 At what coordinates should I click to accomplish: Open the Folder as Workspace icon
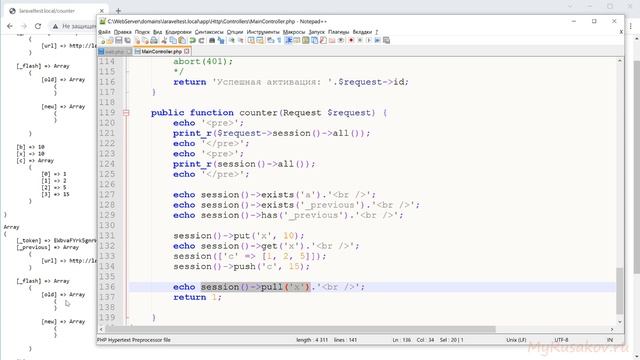pyautogui.click(x=331, y=40)
